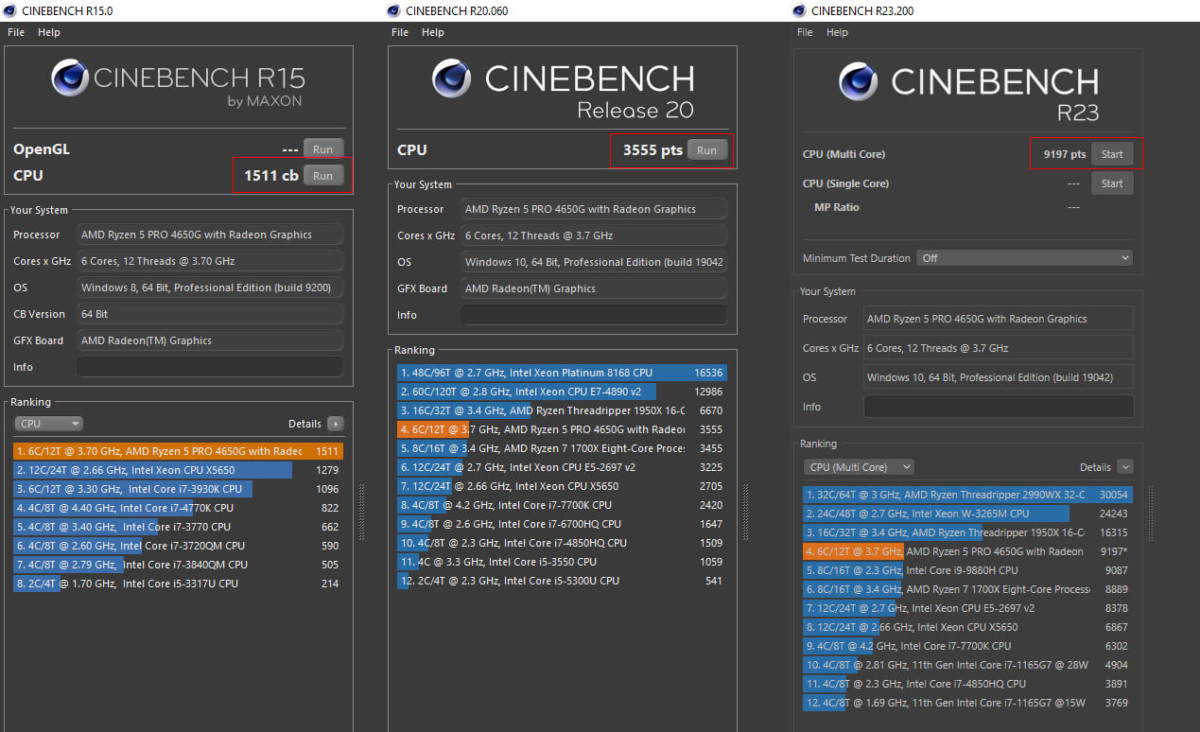Screen dimensions: 1200x732
Task: Open File menu in Cinebench R20 window
Action: pyautogui.click(x=400, y=32)
